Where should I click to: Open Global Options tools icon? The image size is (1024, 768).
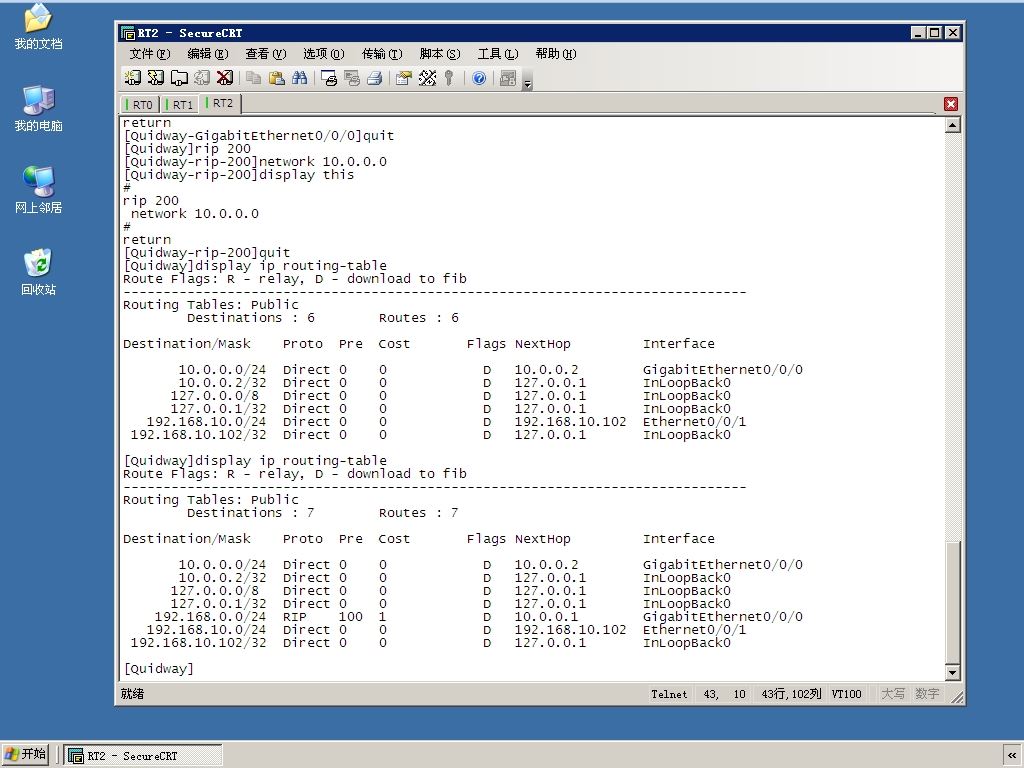(428, 78)
